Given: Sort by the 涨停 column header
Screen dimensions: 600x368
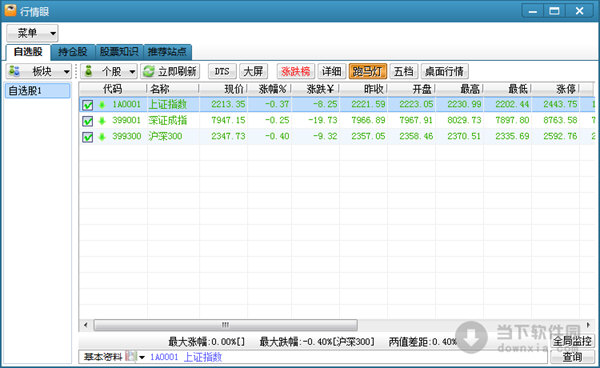Looking at the screenshot, I should [x=556, y=89].
